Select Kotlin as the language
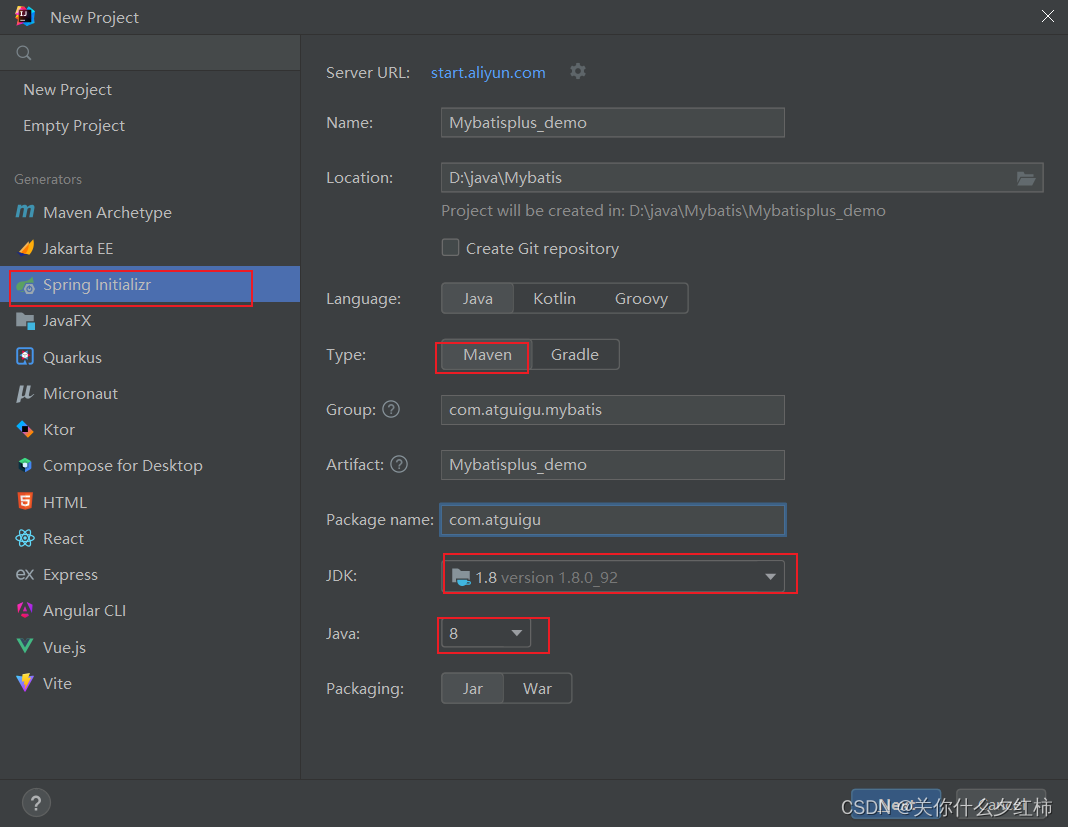This screenshot has height=827, width=1068. click(x=554, y=298)
